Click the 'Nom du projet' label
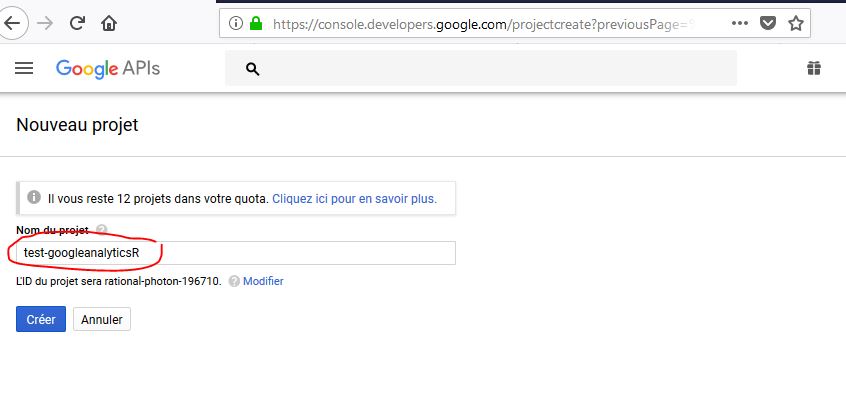This screenshot has width=846, height=407. point(52,230)
